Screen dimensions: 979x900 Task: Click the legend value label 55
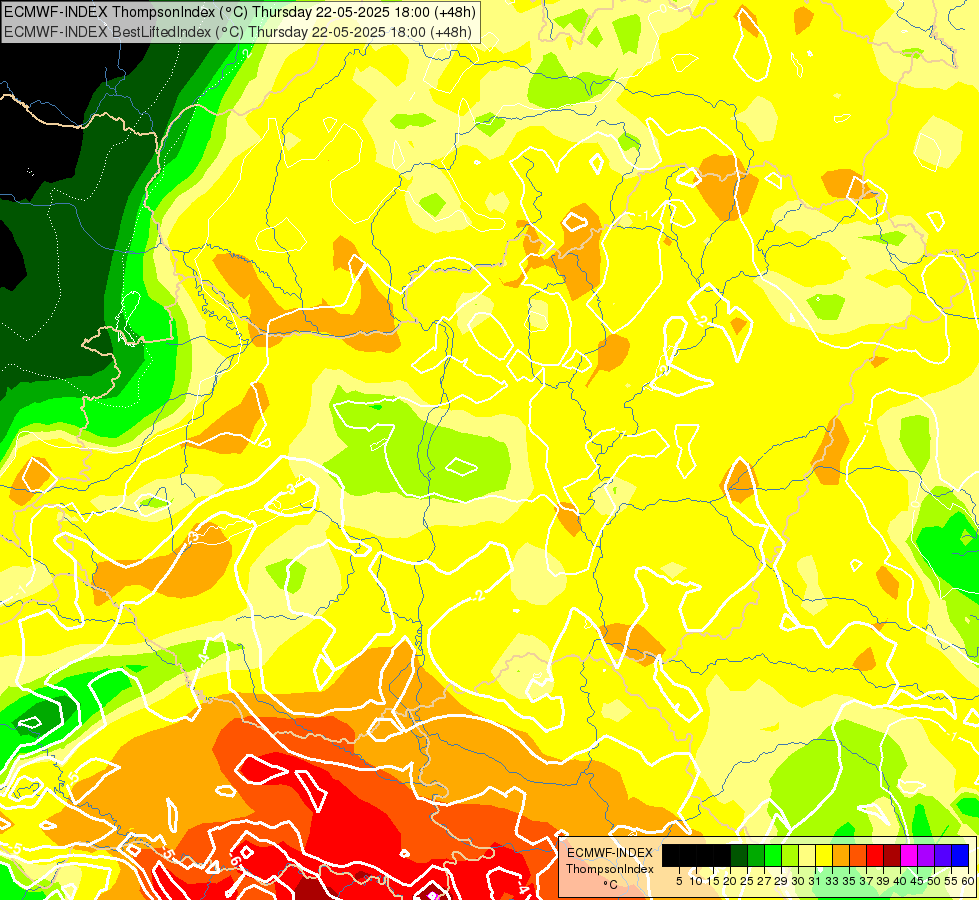952,881
